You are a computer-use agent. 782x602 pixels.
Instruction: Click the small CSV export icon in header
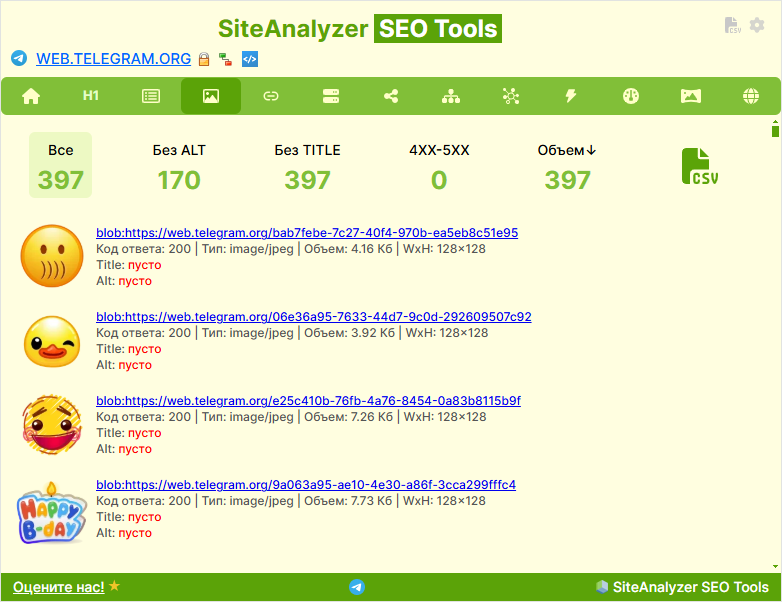tap(732, 25)
